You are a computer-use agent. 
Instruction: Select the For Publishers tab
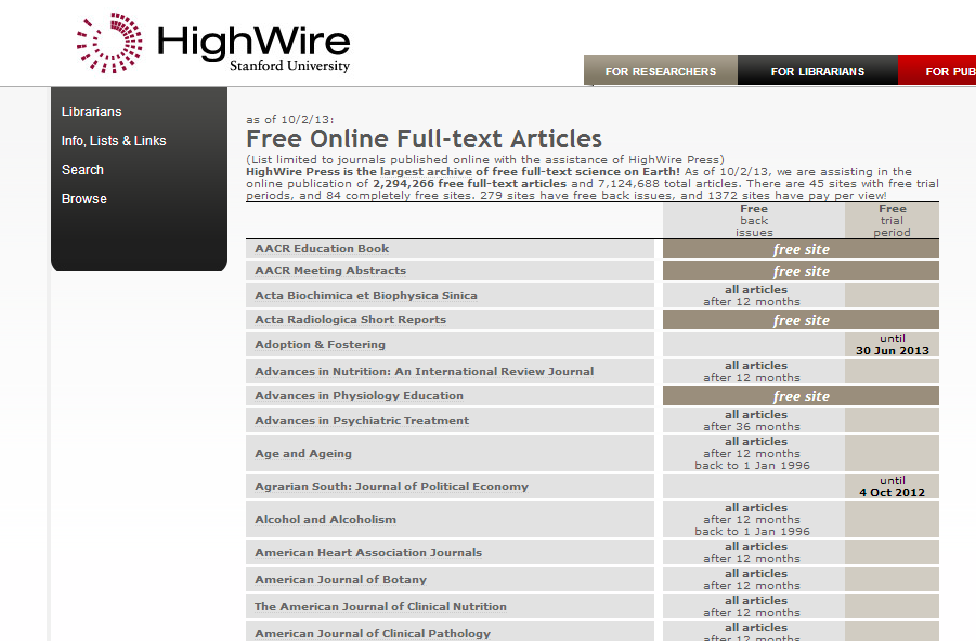pos(948,71)
